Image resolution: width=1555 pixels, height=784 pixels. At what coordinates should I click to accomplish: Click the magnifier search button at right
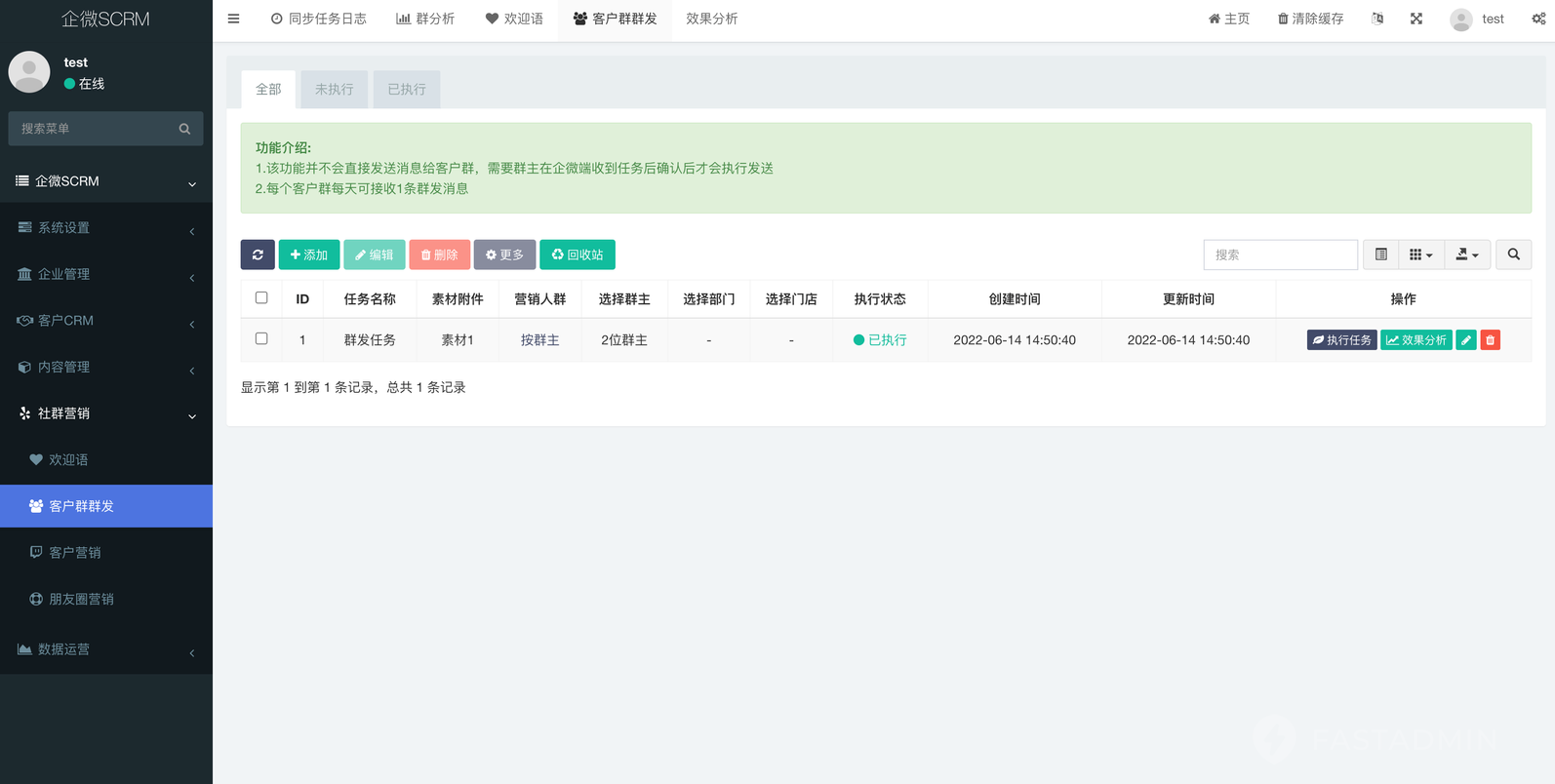click(x=1513, y=255)
